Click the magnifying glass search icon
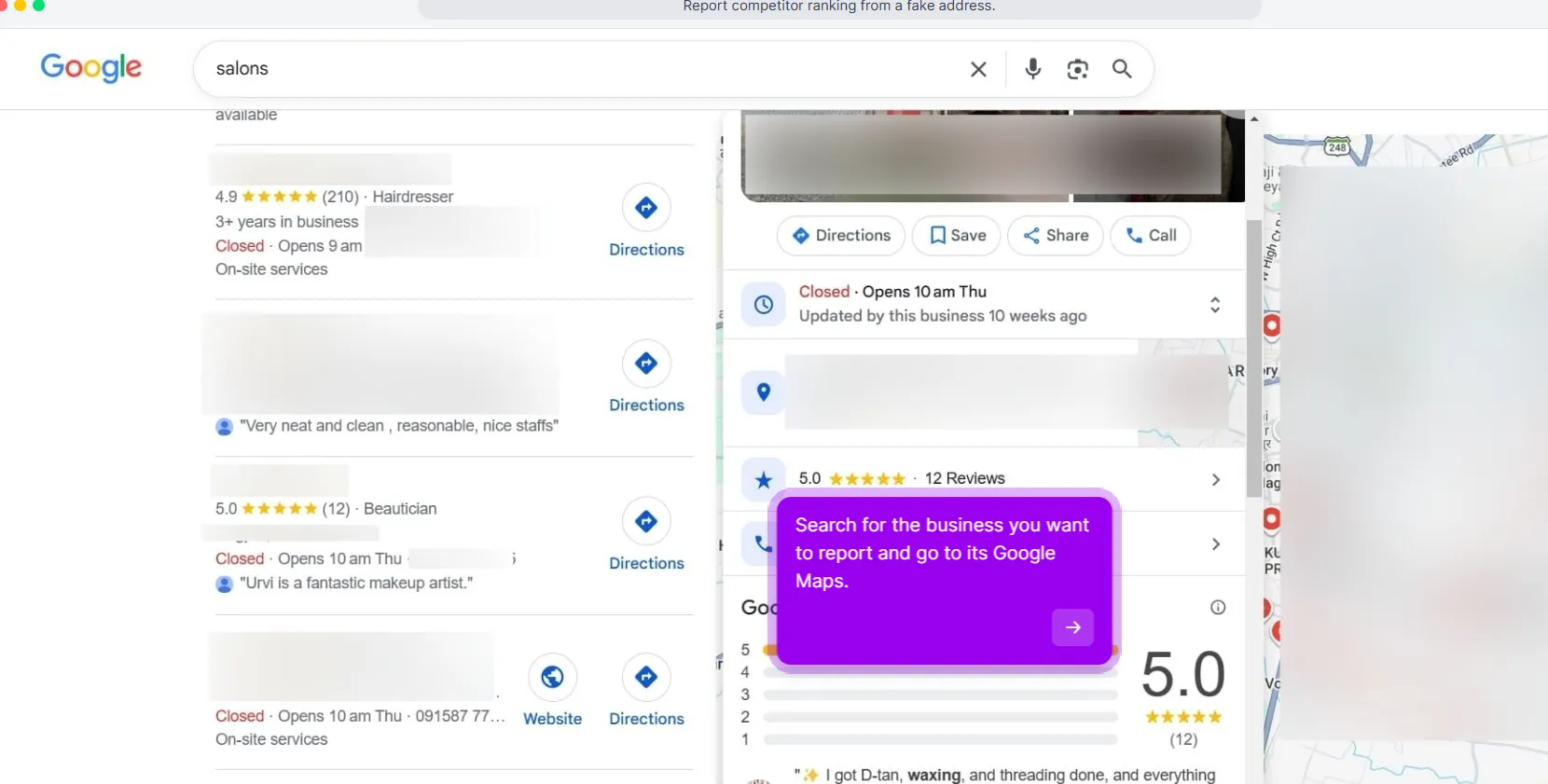 [x=1122, y=69]
